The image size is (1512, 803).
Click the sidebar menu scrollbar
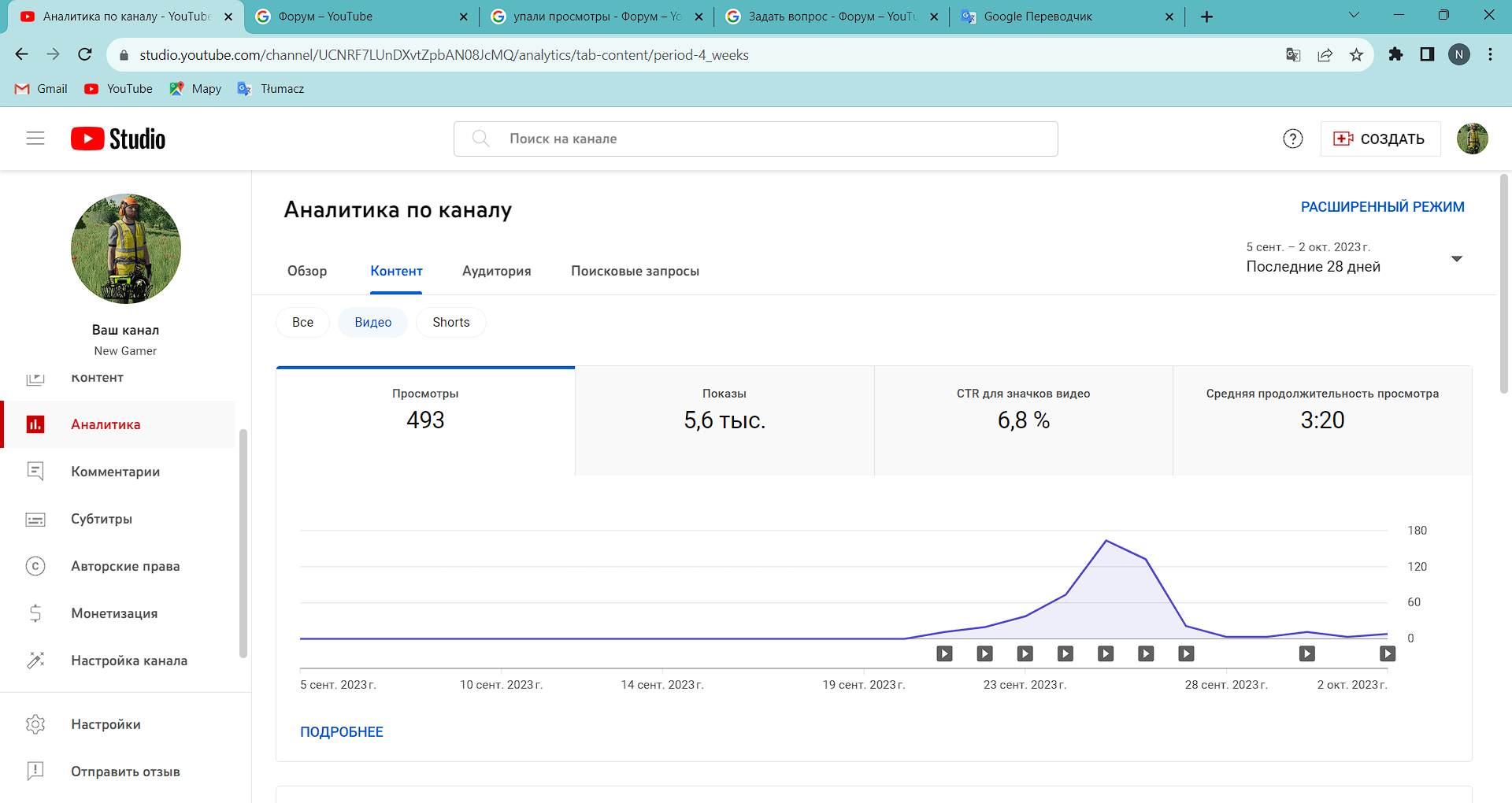coord(243,543)
